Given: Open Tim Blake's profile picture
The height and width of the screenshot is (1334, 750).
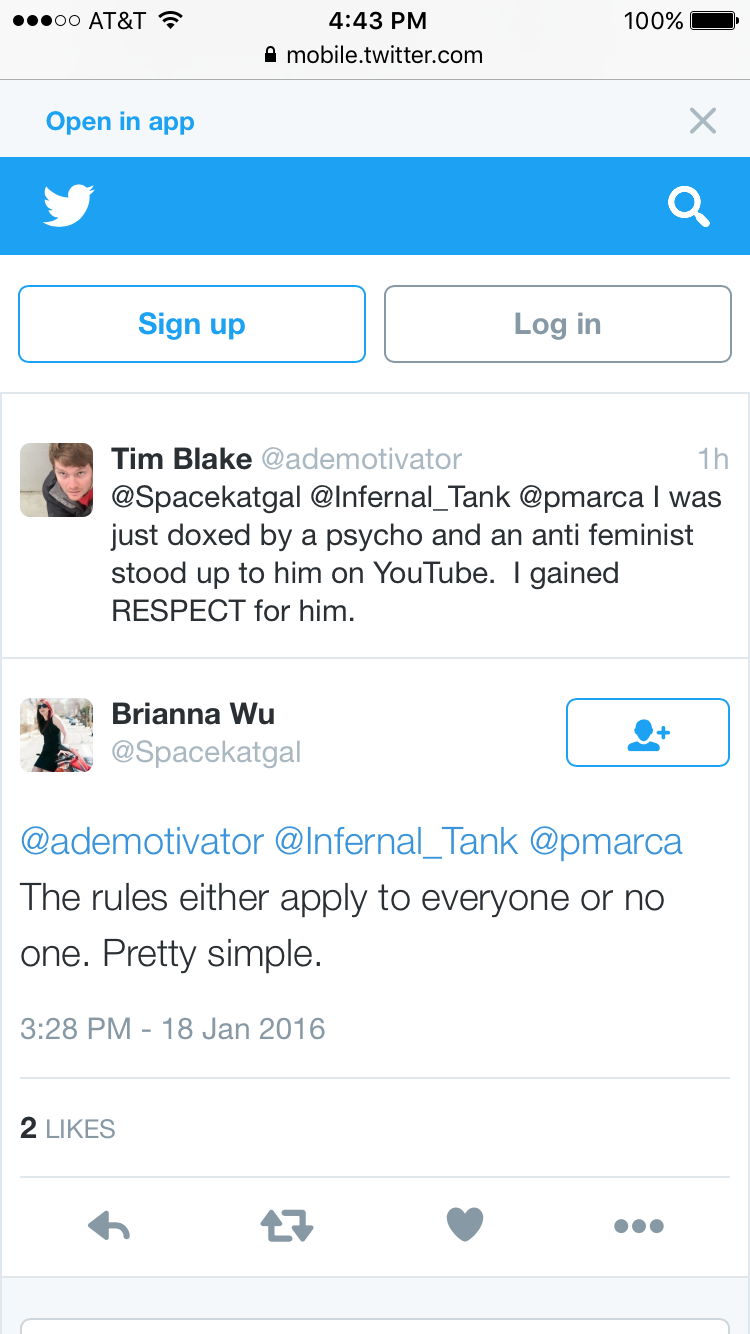Looking at the screenshot, I should pos(56,480).
